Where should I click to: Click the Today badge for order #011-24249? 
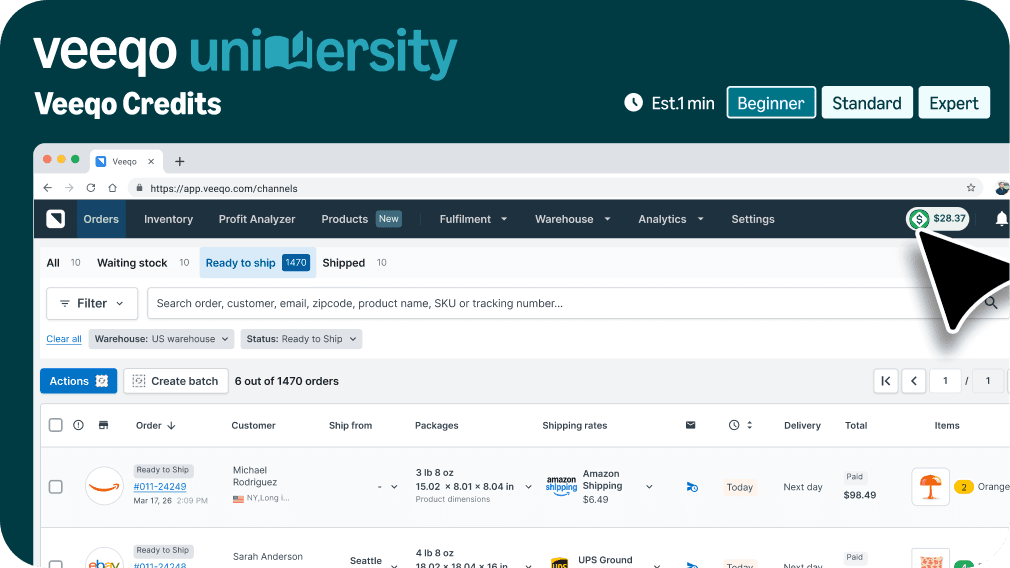pyautogui.click(x=739, y=487)
